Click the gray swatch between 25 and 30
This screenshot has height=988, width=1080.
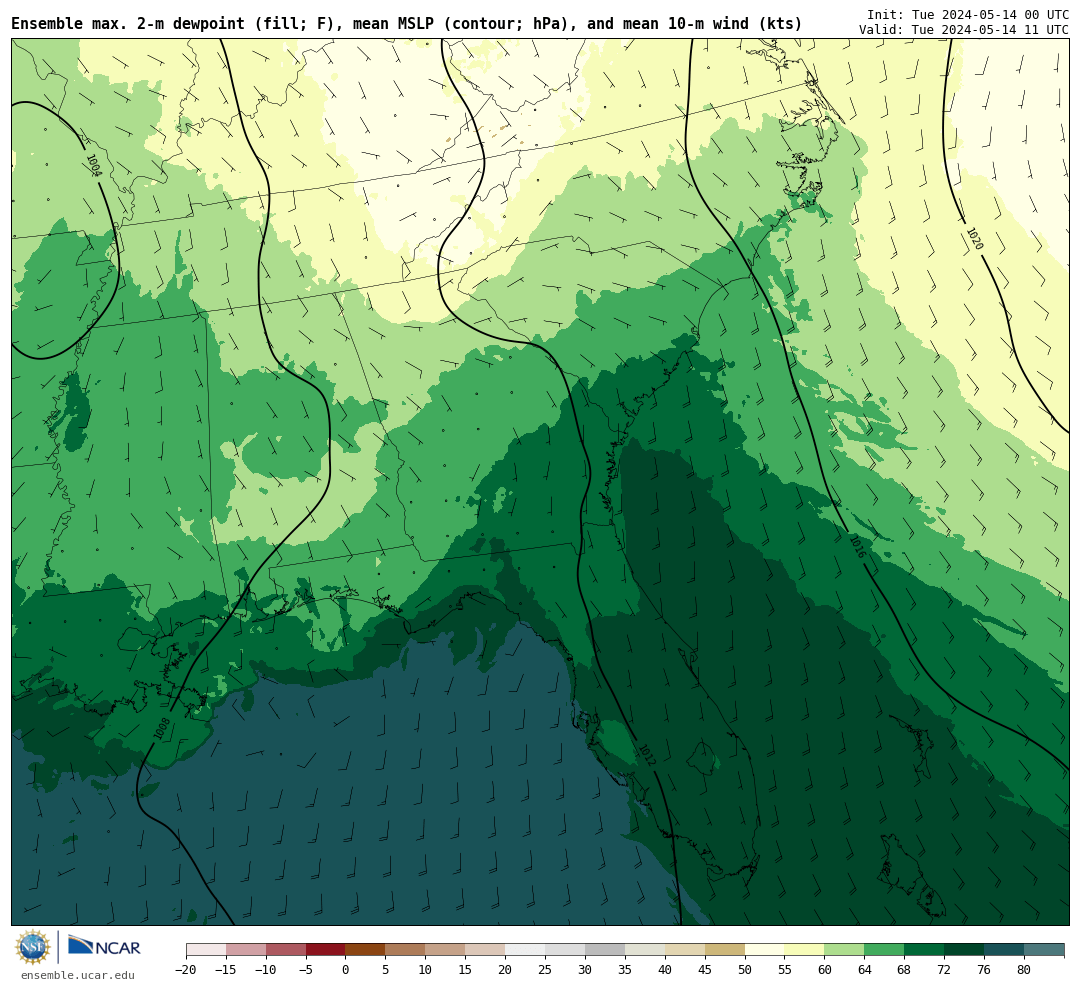pyautogui.click(x=565, y=950)
